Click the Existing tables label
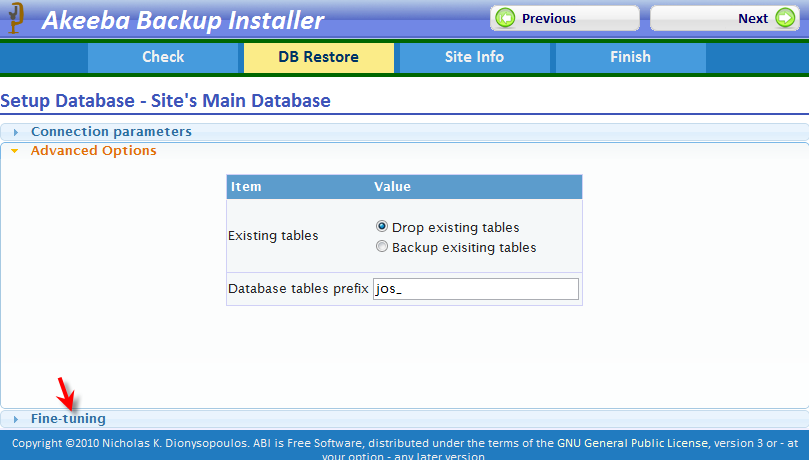Viewport: 809px width, 460px height. click(273, 236)
